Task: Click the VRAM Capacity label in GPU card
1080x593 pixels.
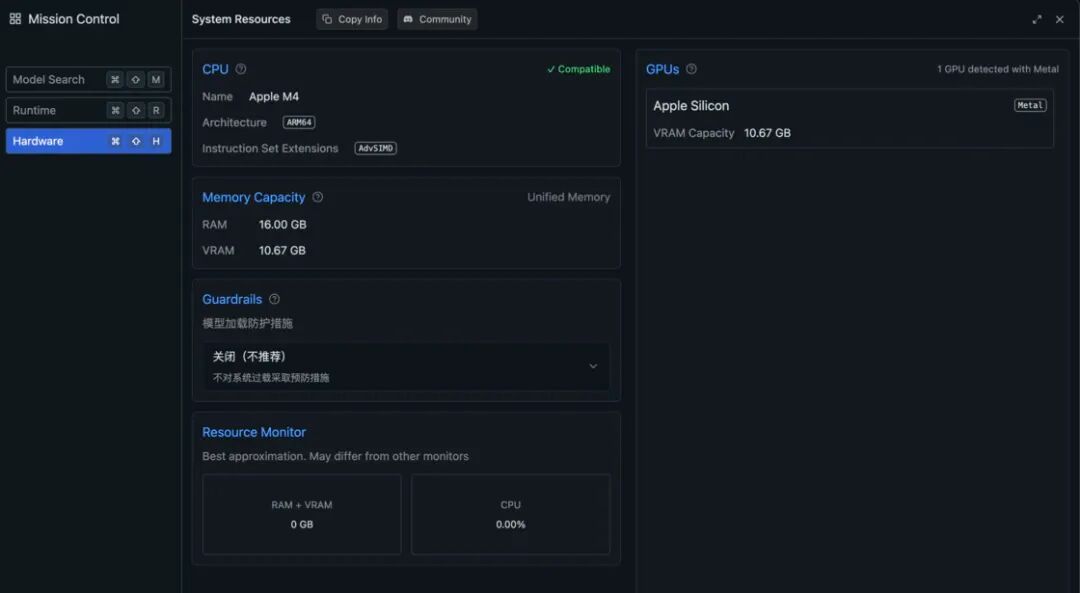Action: [694, 133]
